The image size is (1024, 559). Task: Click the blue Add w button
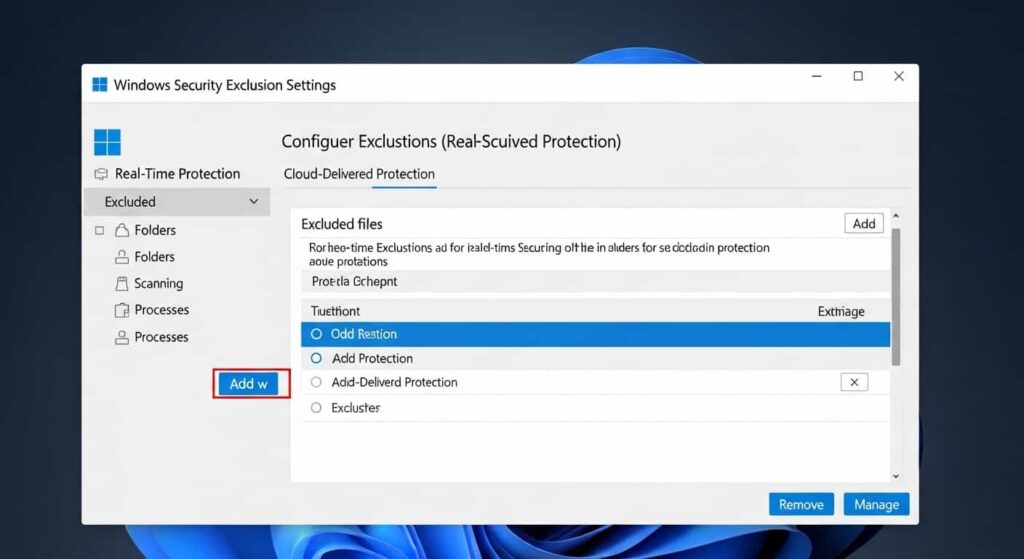pos(248,384)
